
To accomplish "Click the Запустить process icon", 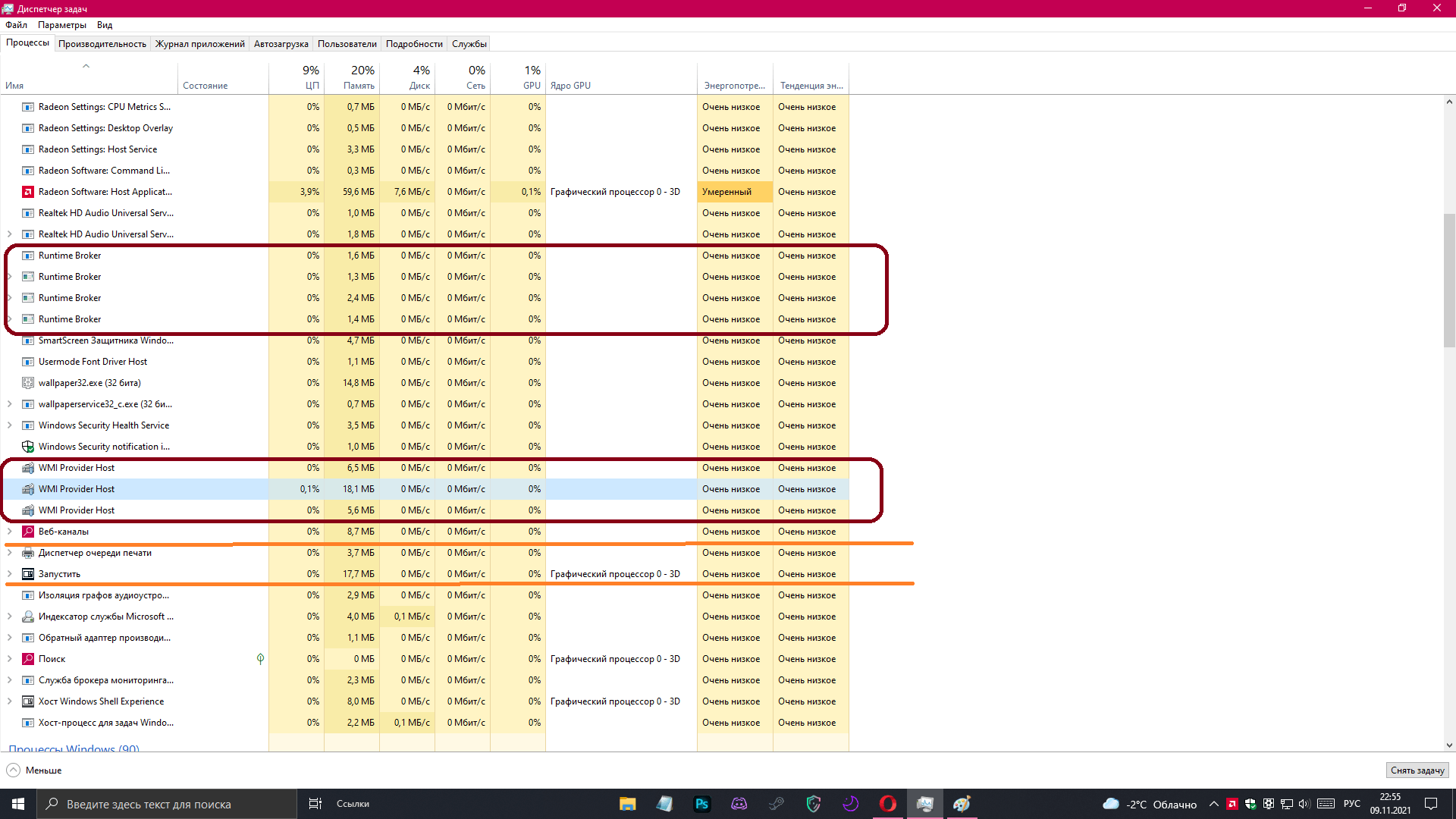I will point(28,574).
